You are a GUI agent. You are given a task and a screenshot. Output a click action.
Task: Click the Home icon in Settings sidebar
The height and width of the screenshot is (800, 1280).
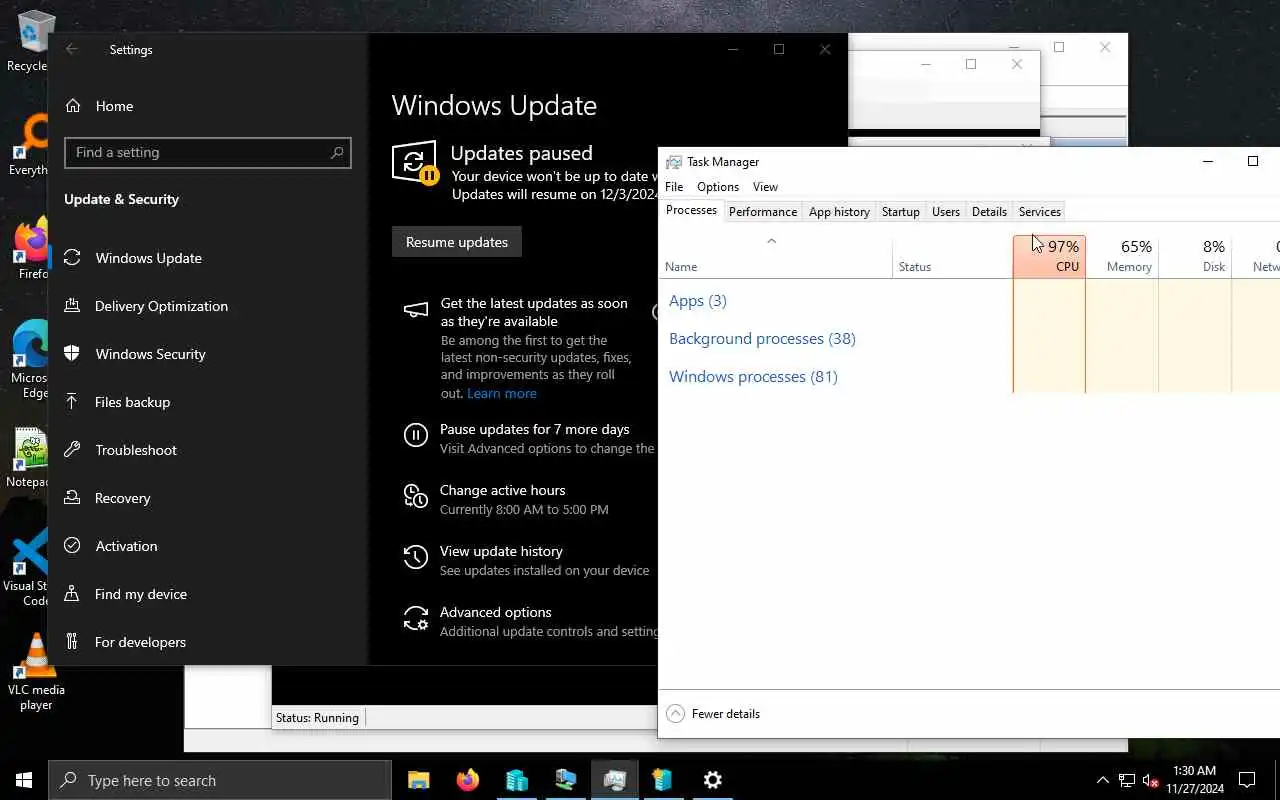(x=72, y=106)
